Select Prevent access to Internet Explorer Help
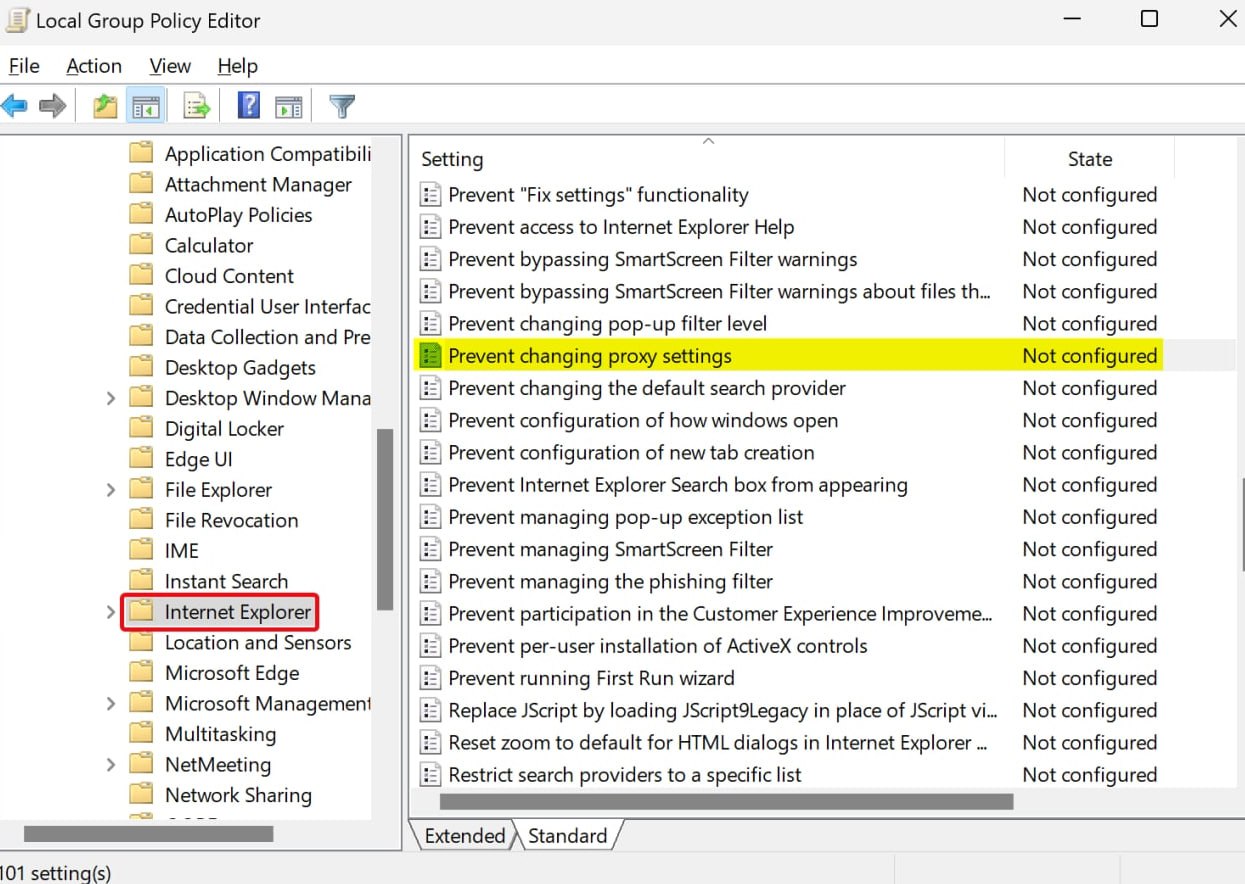 pos(621,227)
